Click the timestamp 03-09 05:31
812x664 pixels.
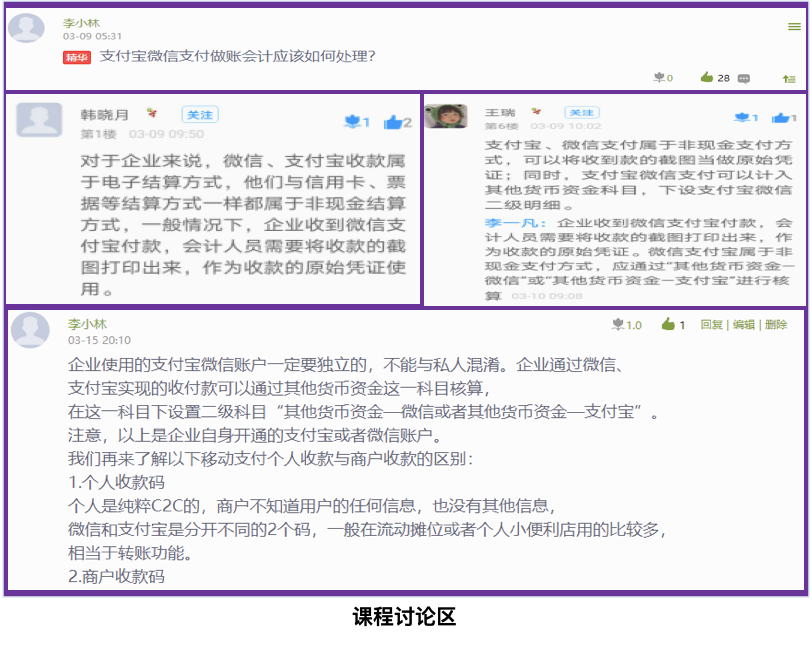(92, 36)
